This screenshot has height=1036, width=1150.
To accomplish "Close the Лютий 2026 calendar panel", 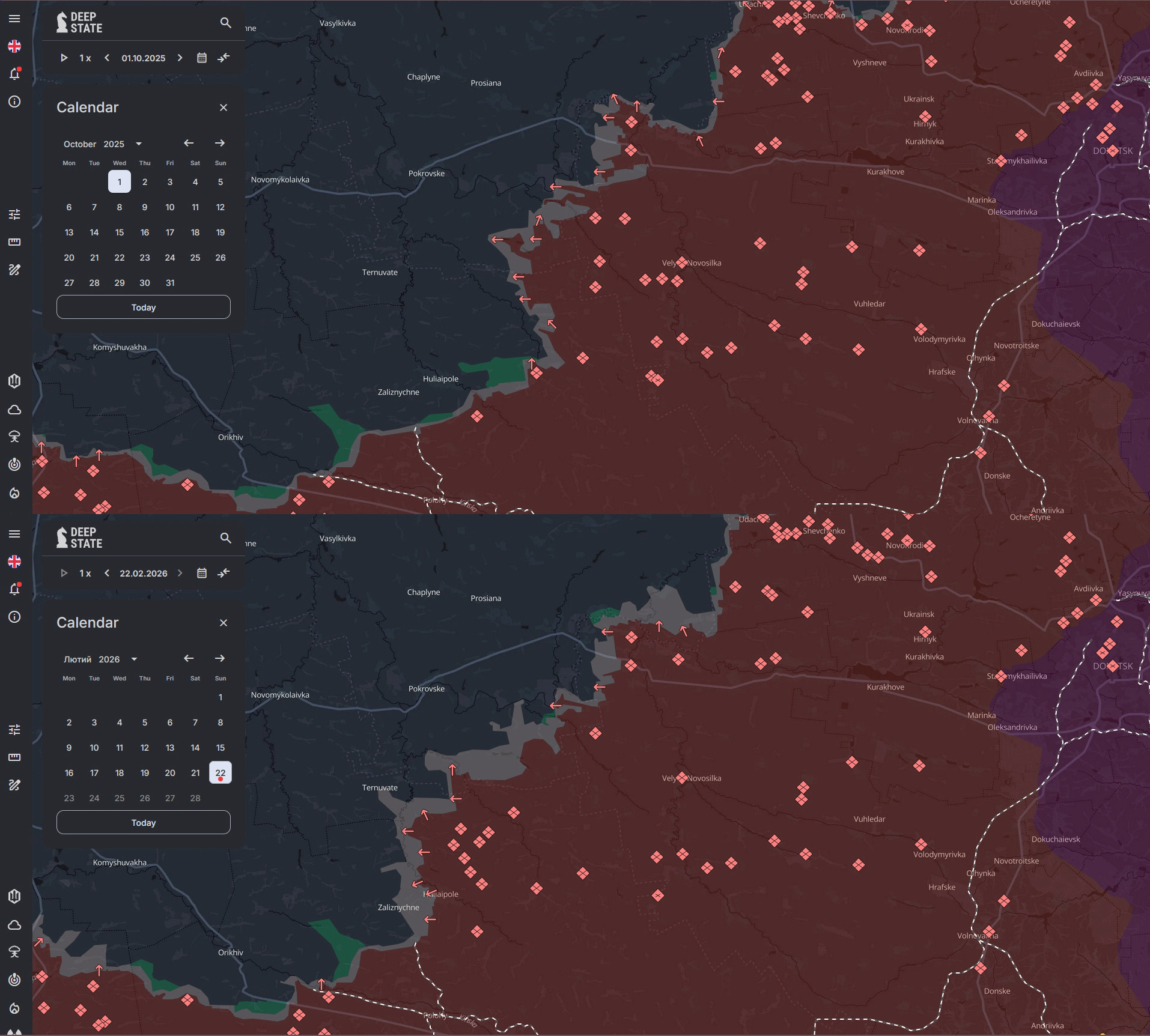I will click(x=224, y=623).
